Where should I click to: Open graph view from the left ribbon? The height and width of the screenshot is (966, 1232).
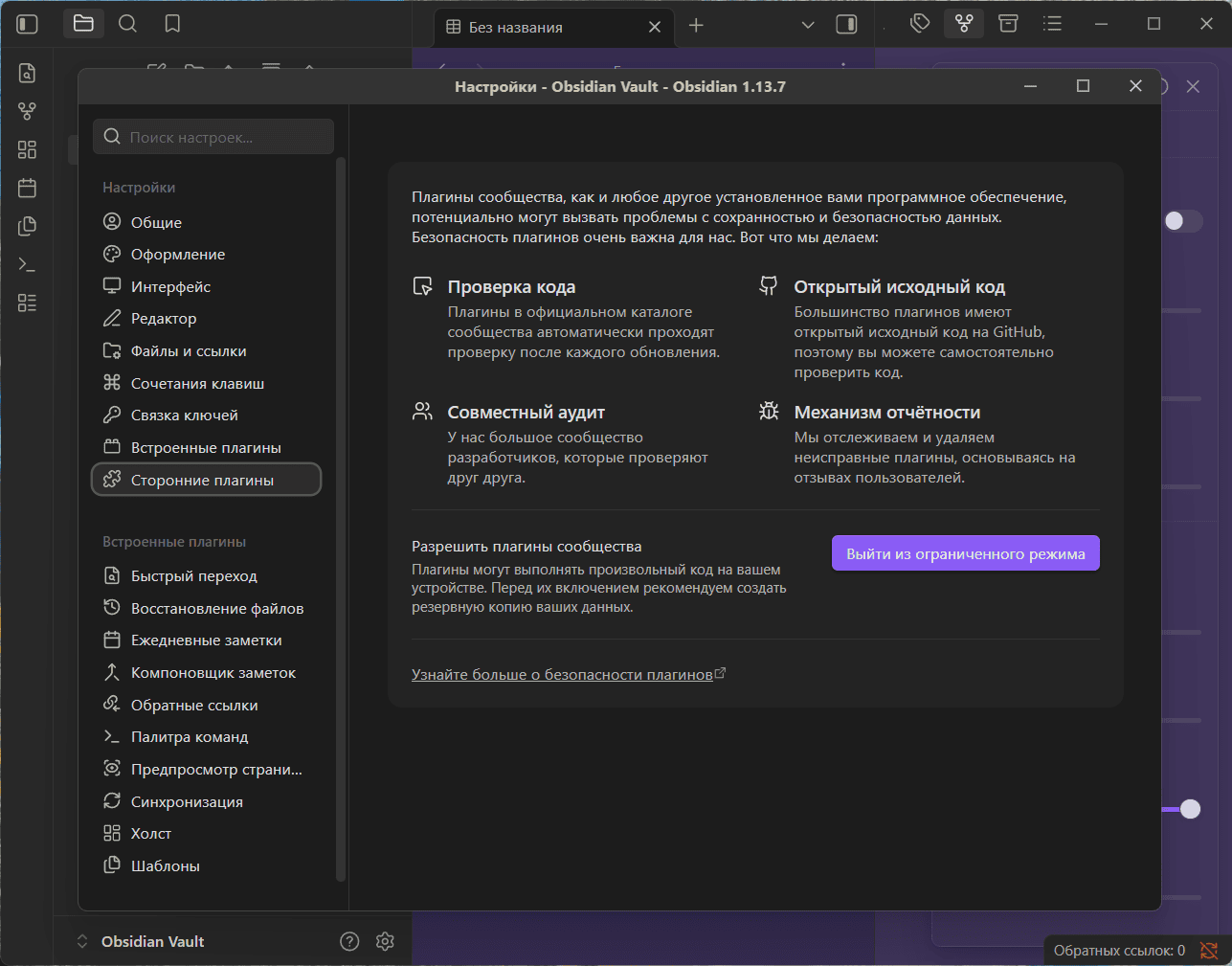(27, 111)
